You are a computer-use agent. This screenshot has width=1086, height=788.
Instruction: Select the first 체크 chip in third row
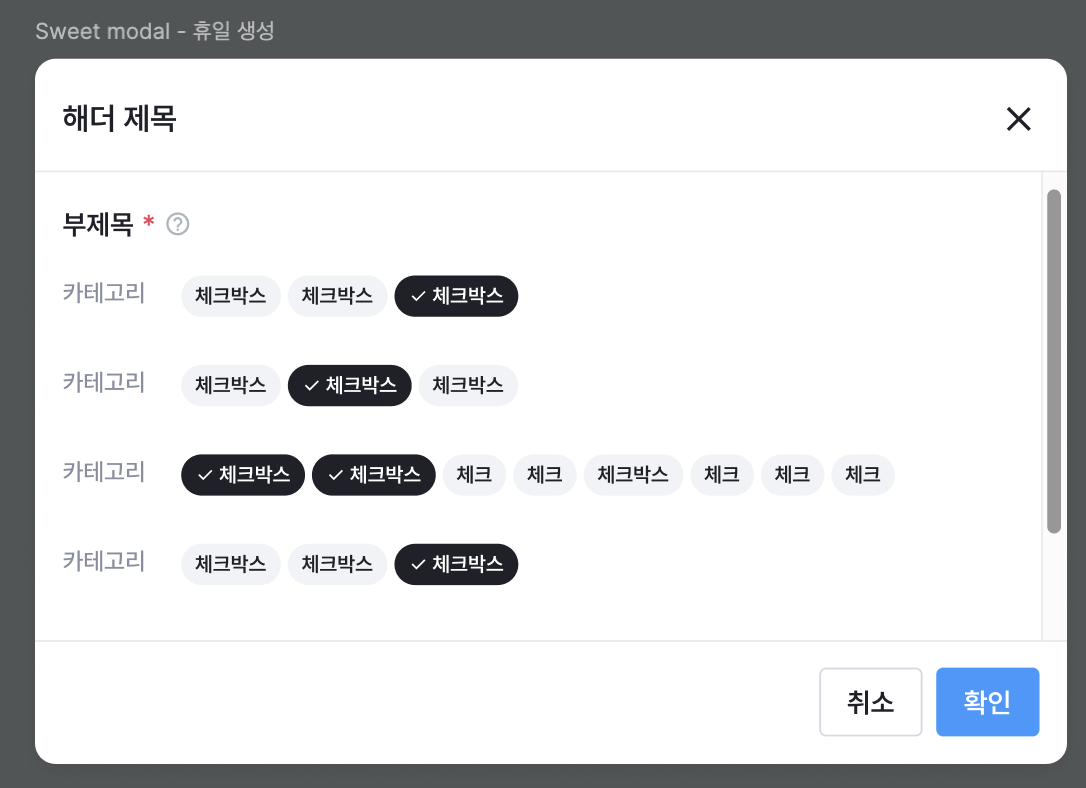tap(474, 475)
